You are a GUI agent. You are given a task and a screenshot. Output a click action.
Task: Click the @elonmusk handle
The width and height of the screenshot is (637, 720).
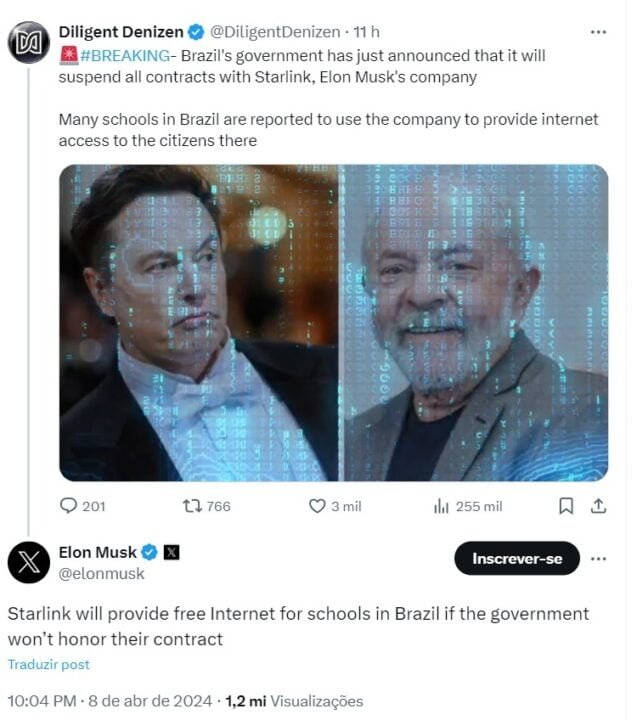(102, 574)
